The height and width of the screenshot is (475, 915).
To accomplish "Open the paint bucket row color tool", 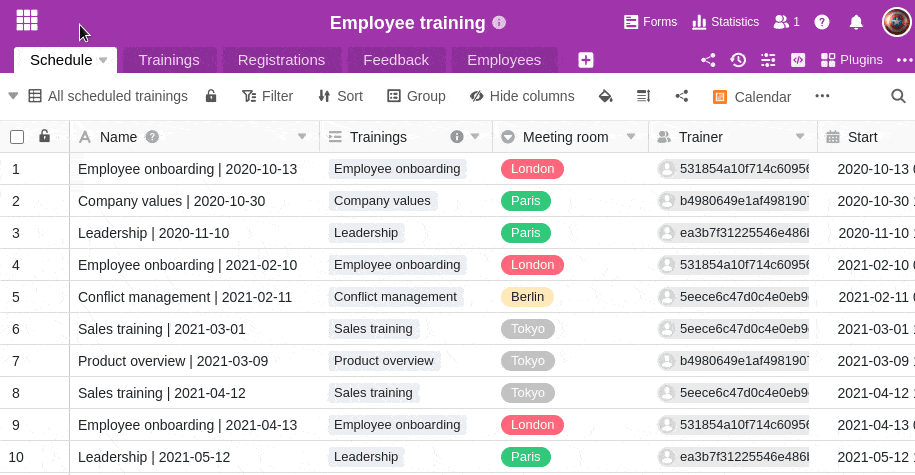I will point(605,96).
